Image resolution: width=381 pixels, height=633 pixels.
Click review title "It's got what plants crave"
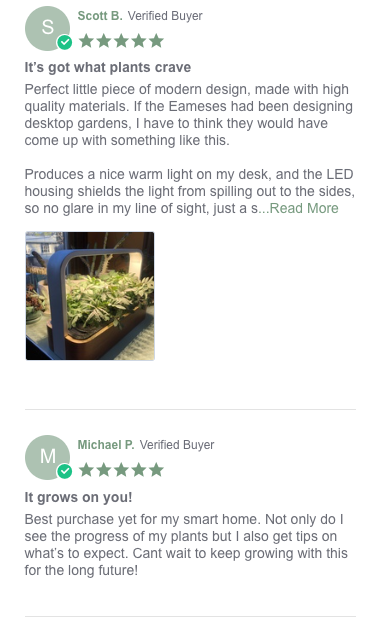click(108, 67)
